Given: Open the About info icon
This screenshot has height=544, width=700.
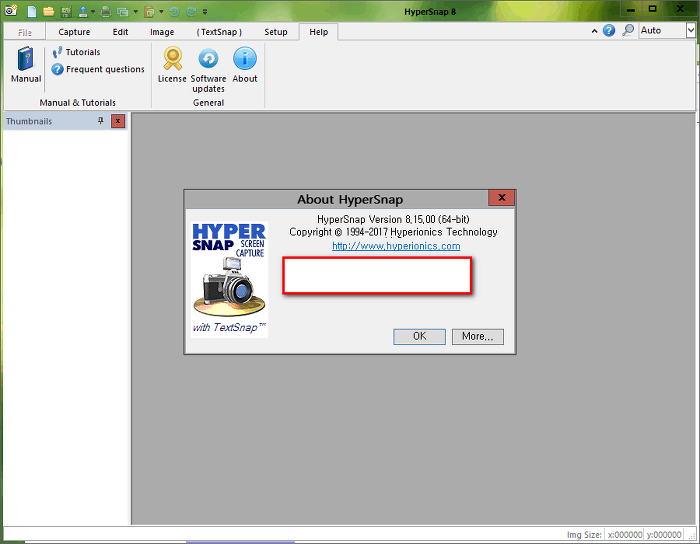Looking at the screenshot, I should click(245, 65).
